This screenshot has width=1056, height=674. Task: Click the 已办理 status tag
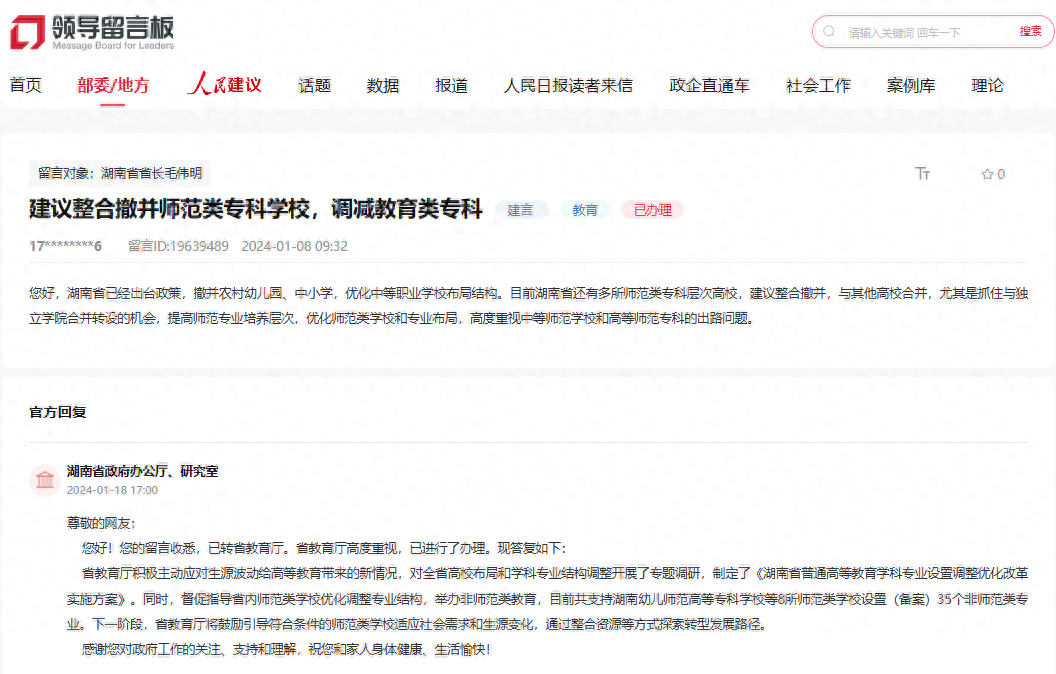click(x=652, y=210)
